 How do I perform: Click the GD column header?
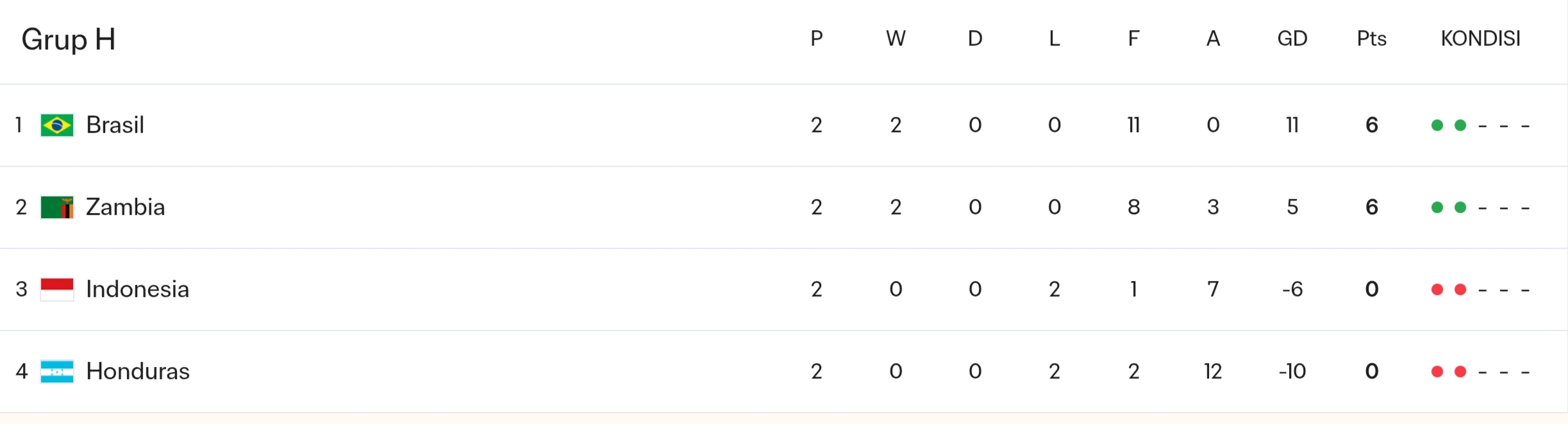pyautogui.click(x=1292, y=38)
